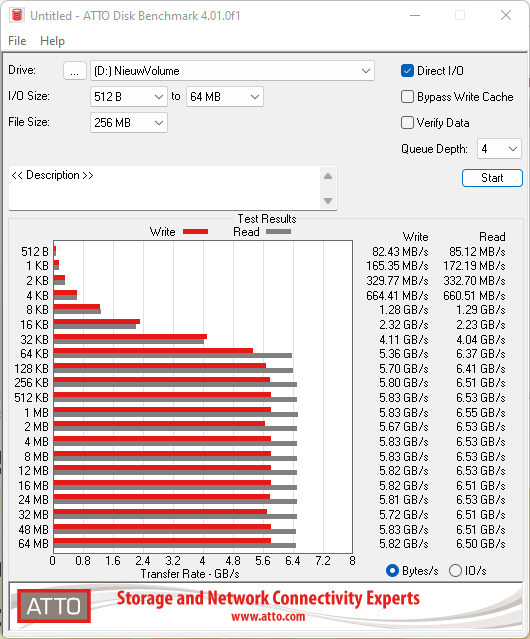Minimize the ATTO Disk Benchmark window

click(415, 15)
